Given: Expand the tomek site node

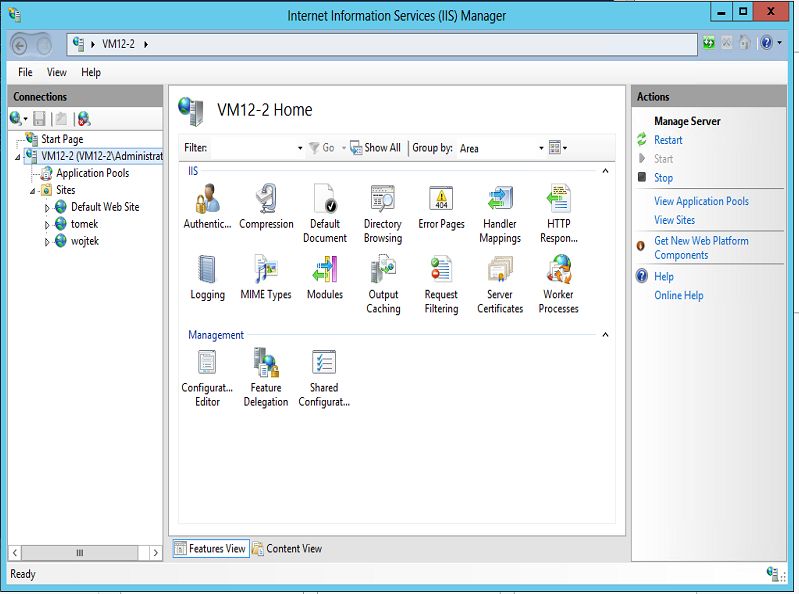Looking at the screenshot, I should click(x=47, y=225).
